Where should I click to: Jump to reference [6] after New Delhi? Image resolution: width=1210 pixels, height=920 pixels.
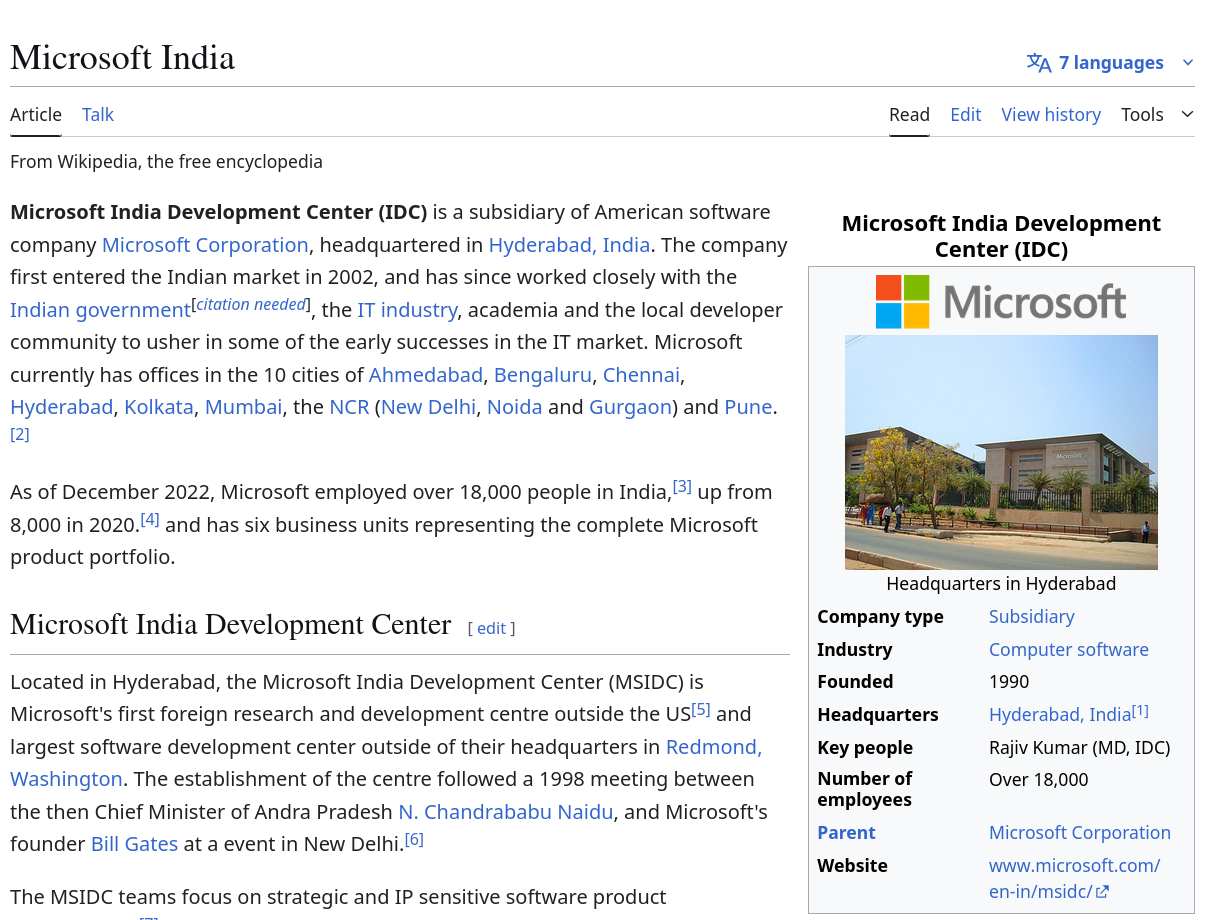pos(414,839)
